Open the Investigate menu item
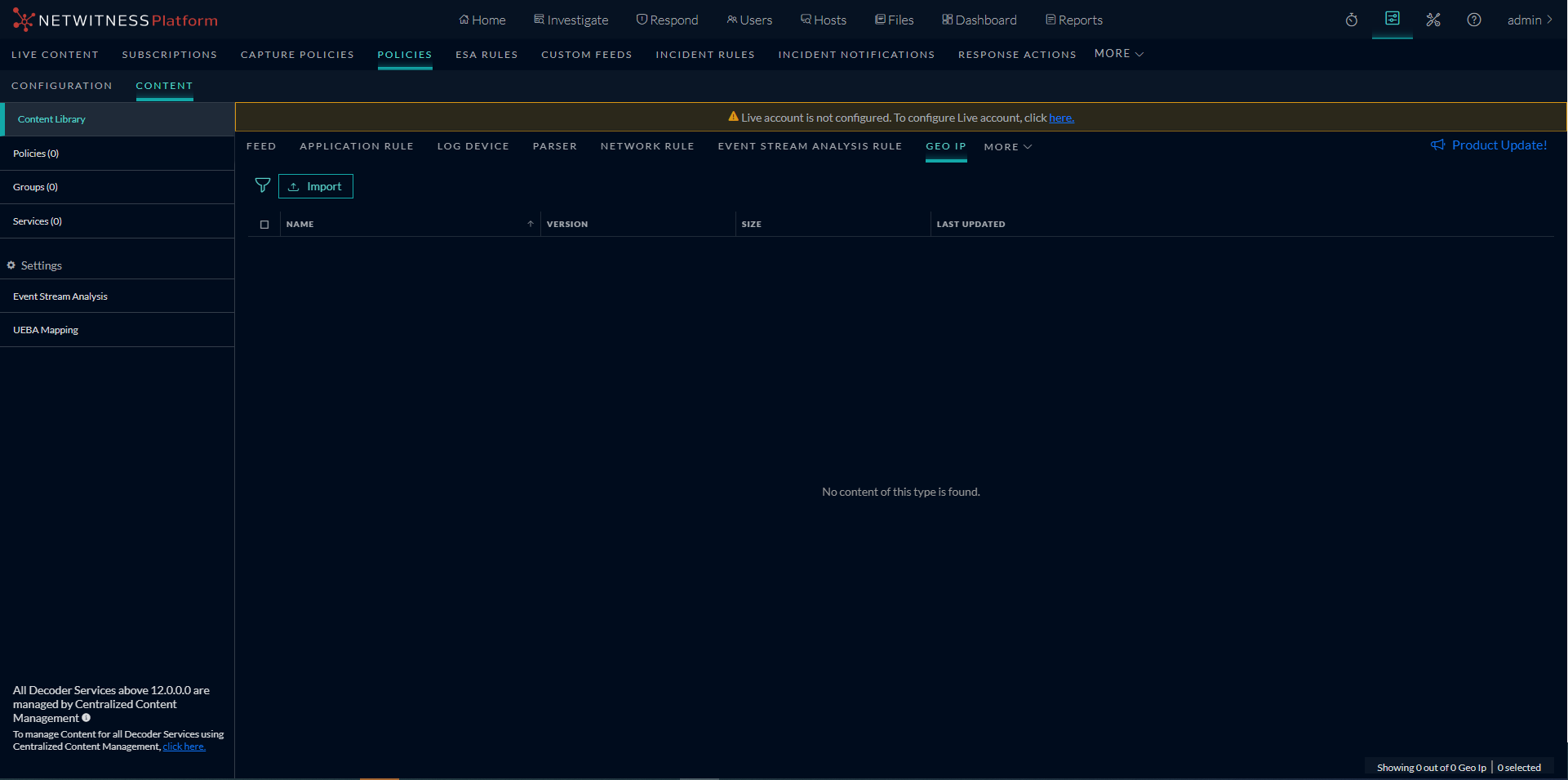This screenshot has width=1568, height=780. [571, 20]
